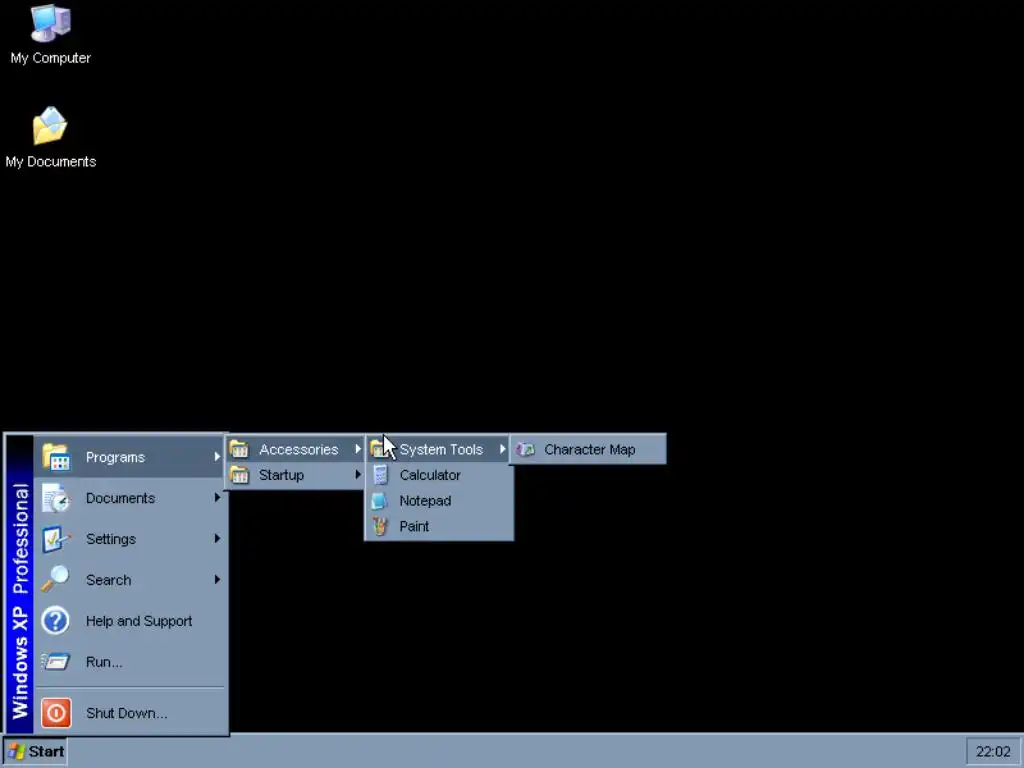Expand the Startup submenu arrow
This screenshot has height=768, width=1024.
[358, 474]
